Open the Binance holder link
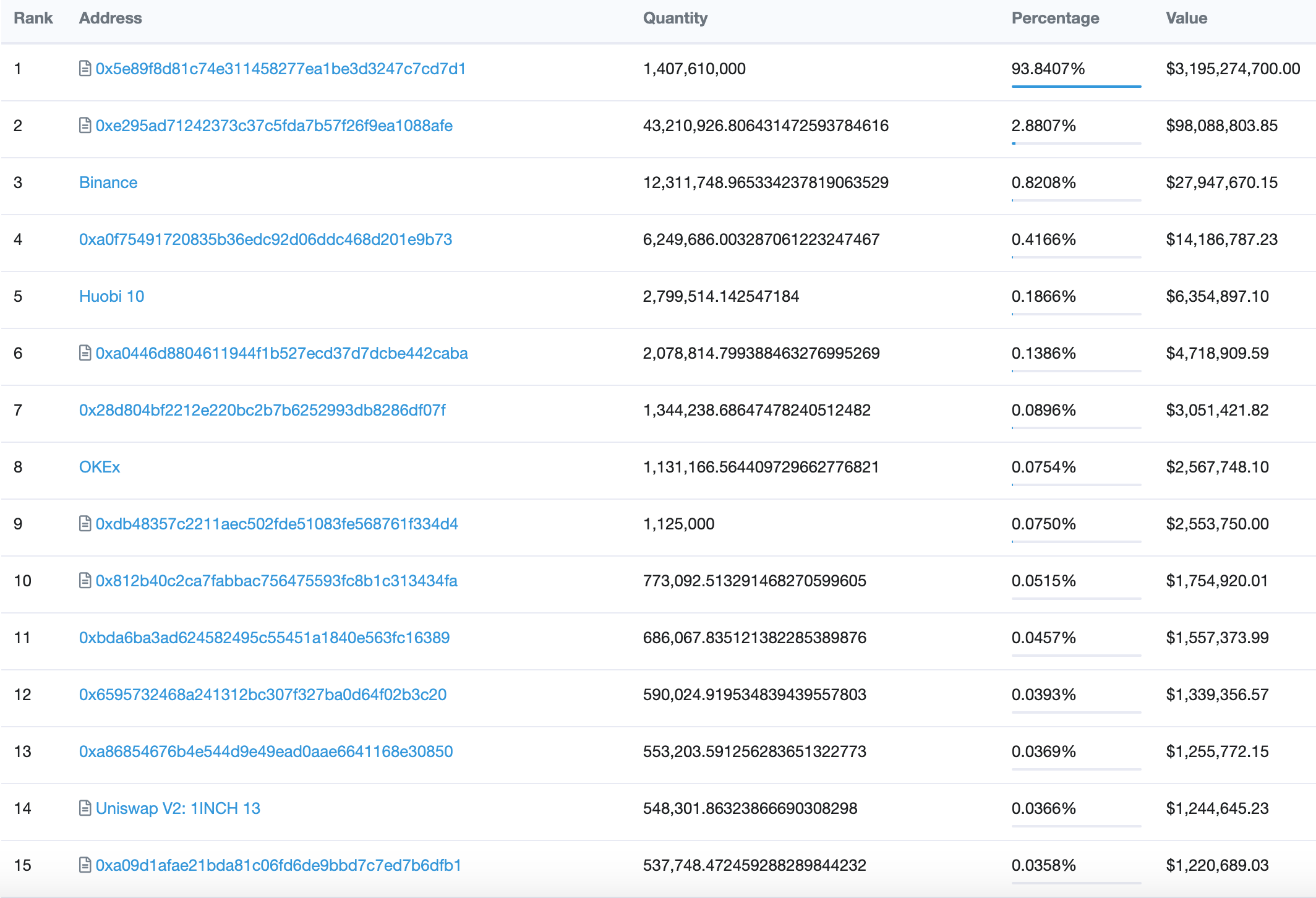This screenshot has height=898, width=1316. click(x=108, y=182)
